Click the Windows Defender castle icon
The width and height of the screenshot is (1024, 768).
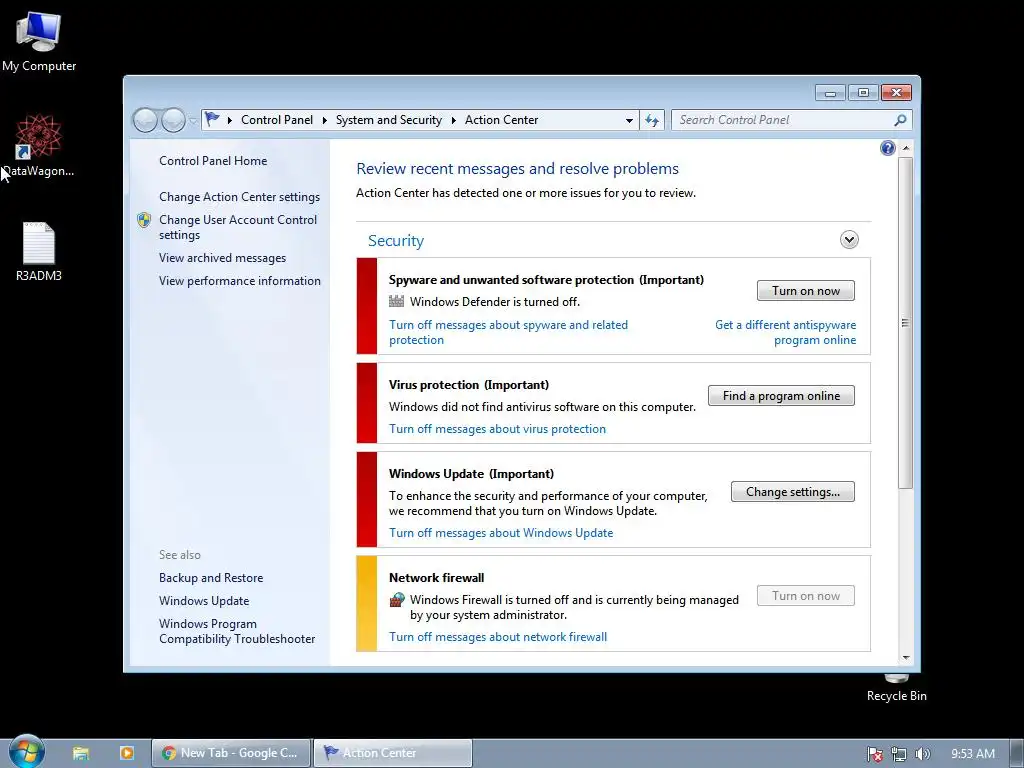click(x=396, y=301)
